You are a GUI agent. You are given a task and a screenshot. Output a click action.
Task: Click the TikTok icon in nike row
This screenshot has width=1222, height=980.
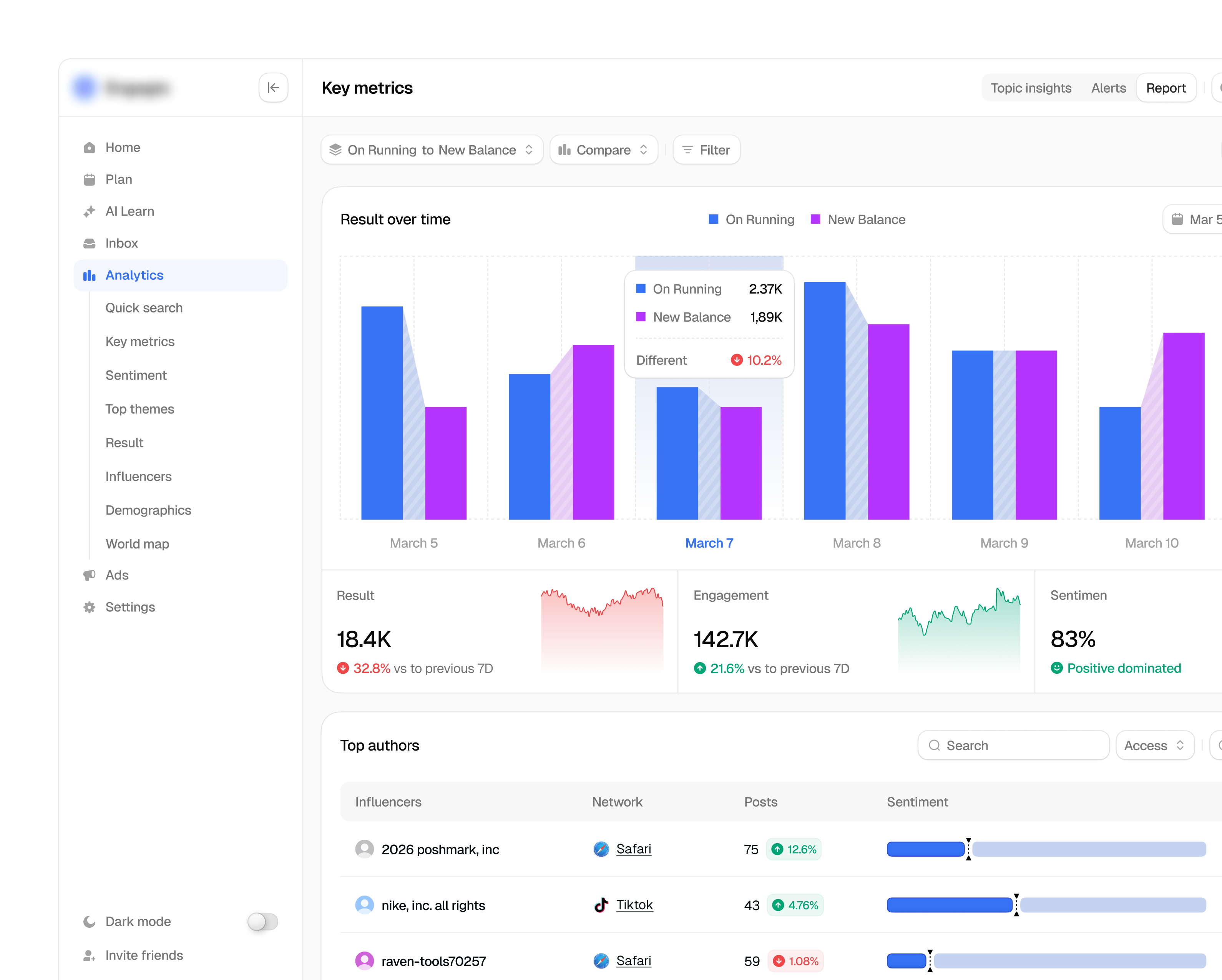coord(601,905)
